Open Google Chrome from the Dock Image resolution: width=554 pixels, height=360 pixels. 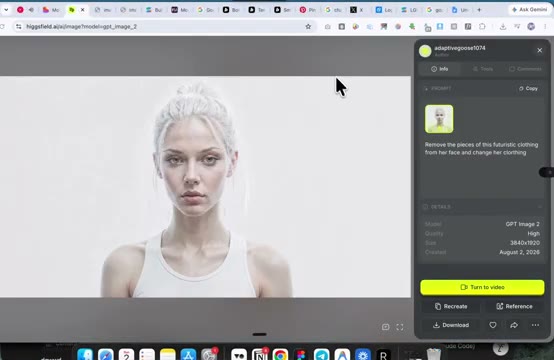280,354
